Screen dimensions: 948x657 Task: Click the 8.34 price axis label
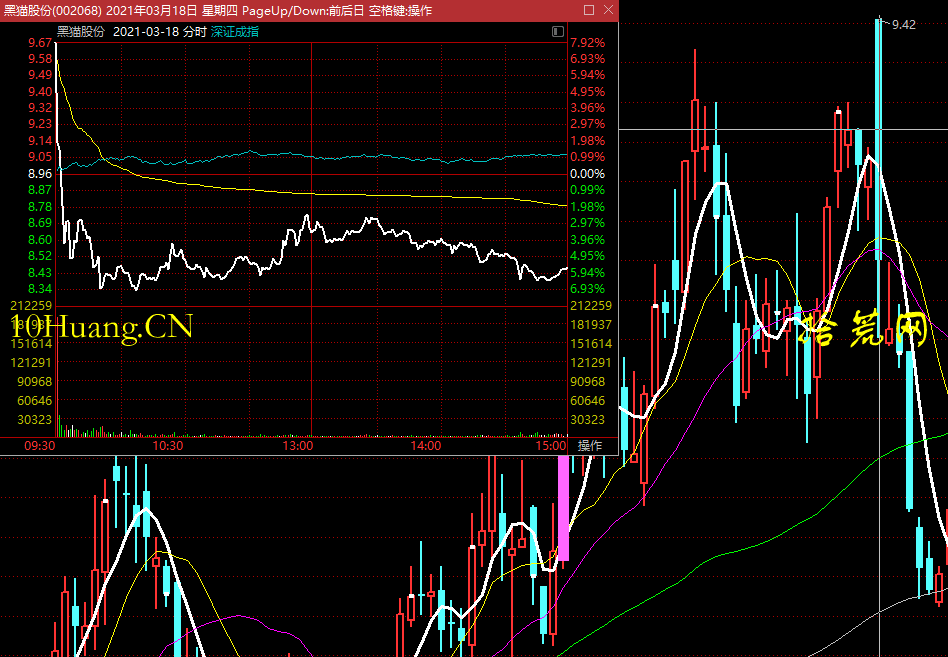click(x=40, y=289)
